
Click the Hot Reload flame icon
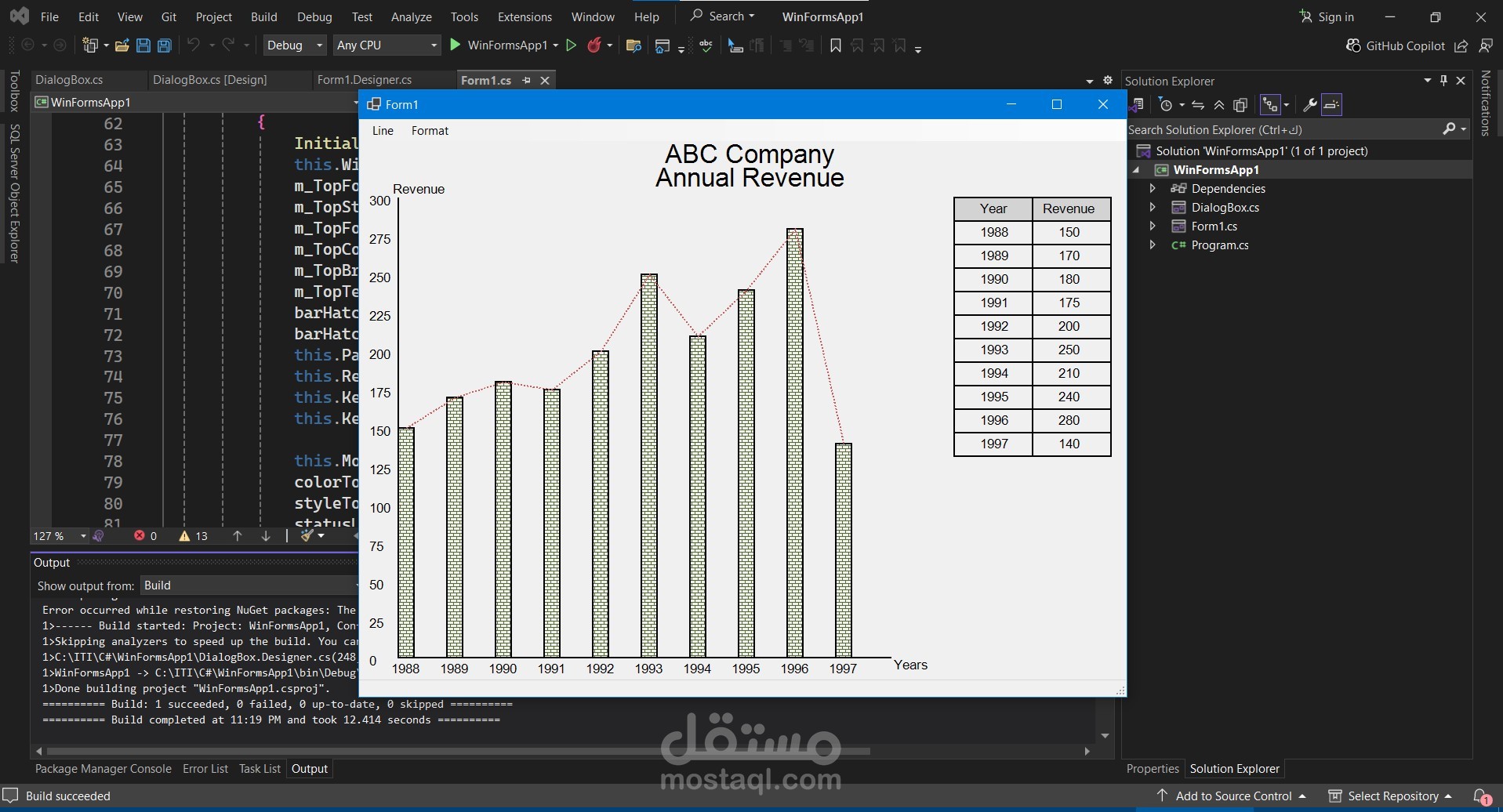[594, 45]
